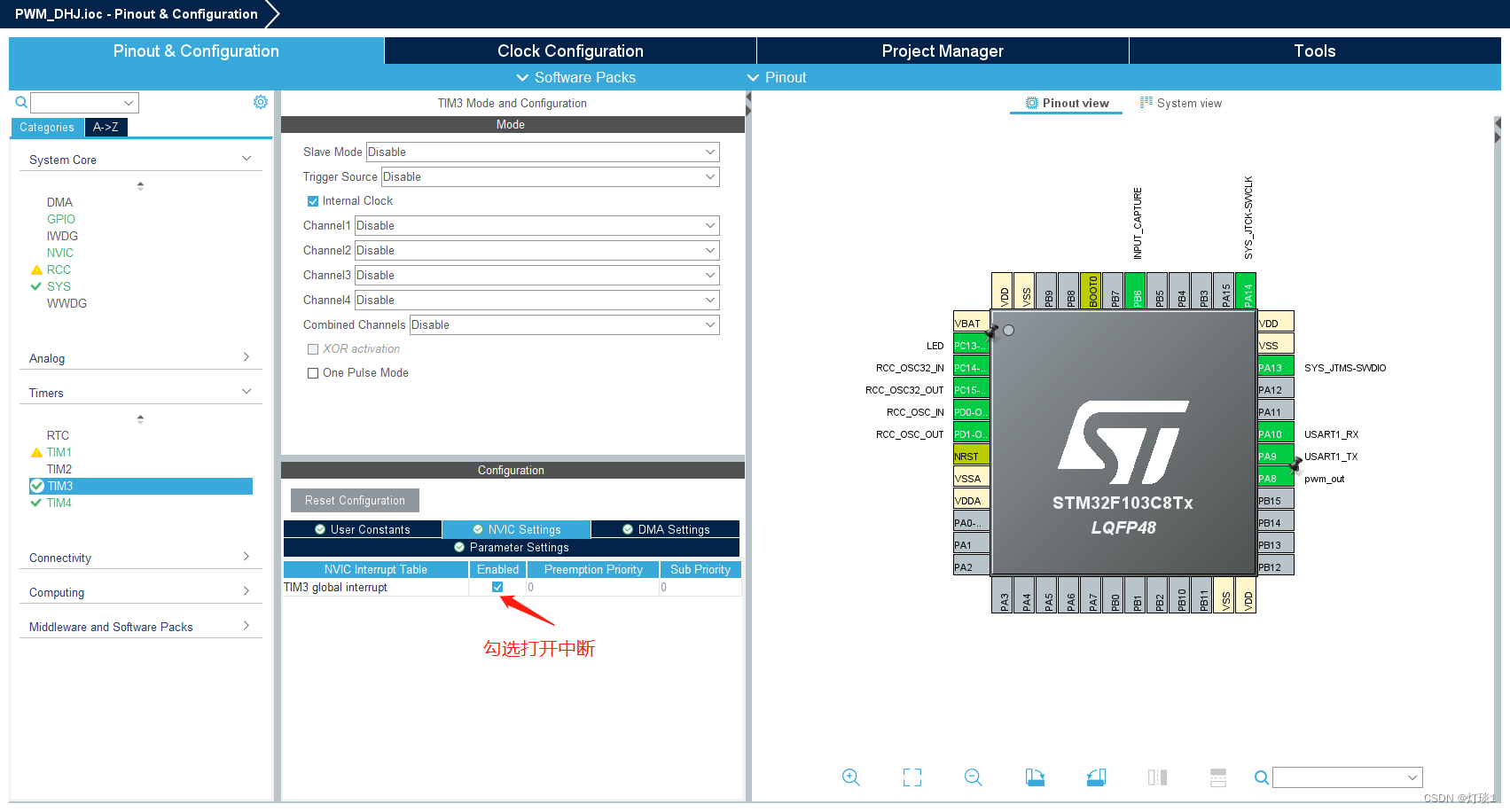Open the gear settings icon in categories panel
Viewport: 1510px width, 812px height.
[261, 102]
